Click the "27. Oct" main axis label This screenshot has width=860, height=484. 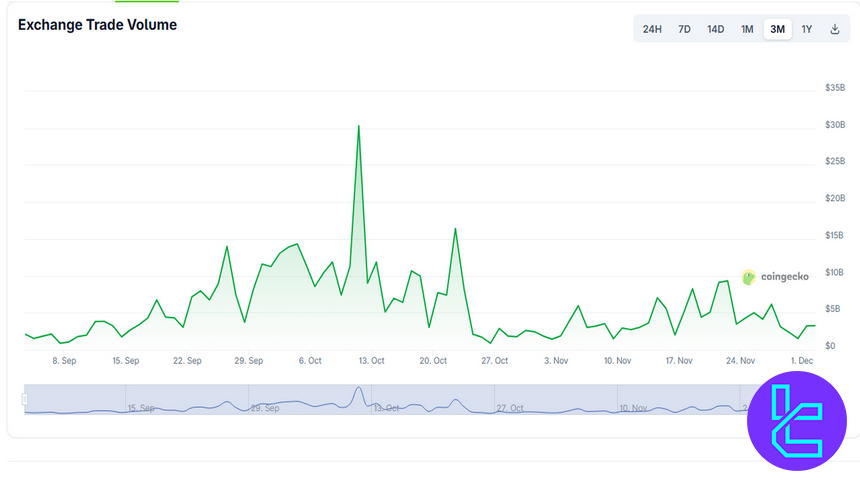494,361
